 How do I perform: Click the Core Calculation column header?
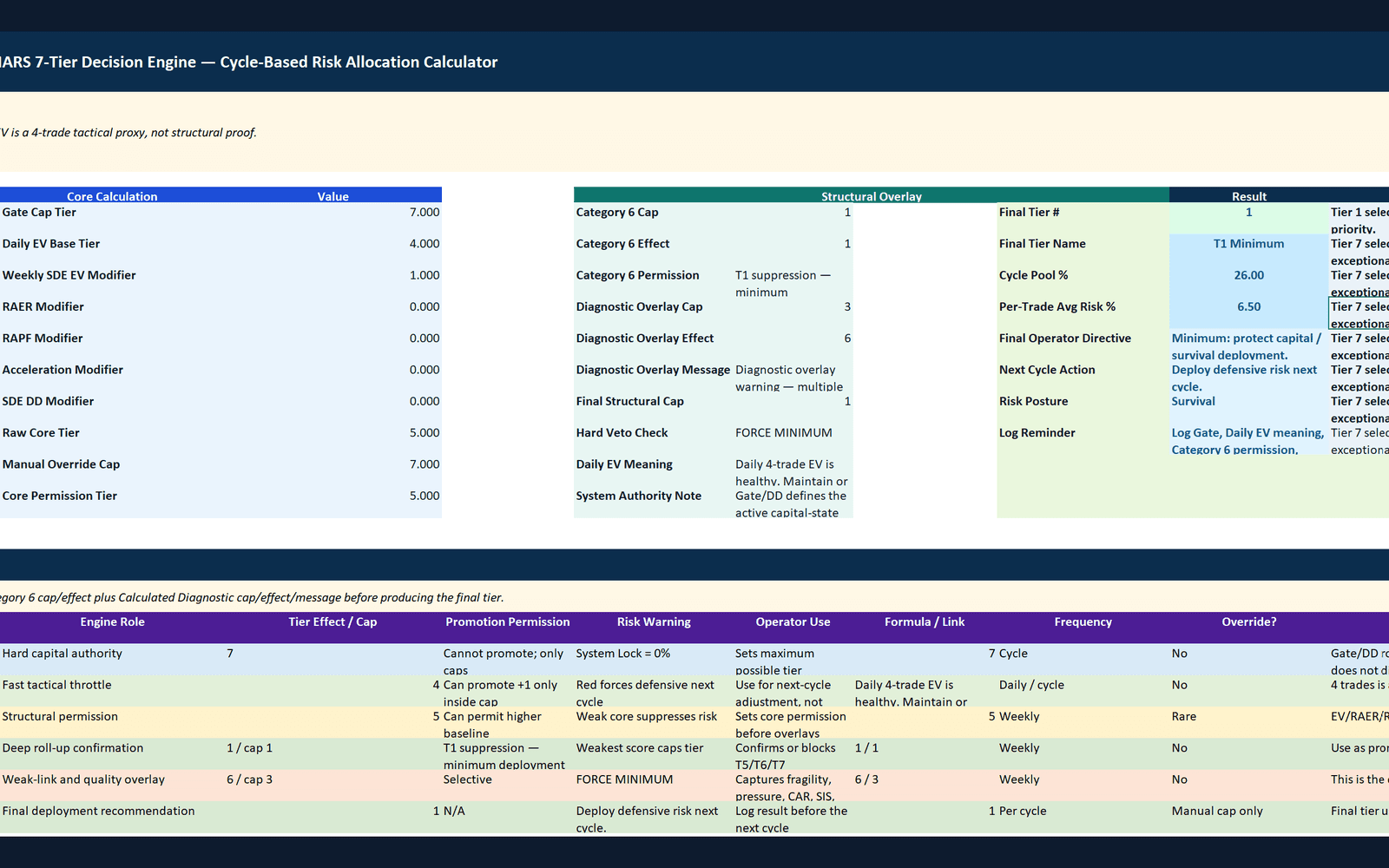coord(112,196)
